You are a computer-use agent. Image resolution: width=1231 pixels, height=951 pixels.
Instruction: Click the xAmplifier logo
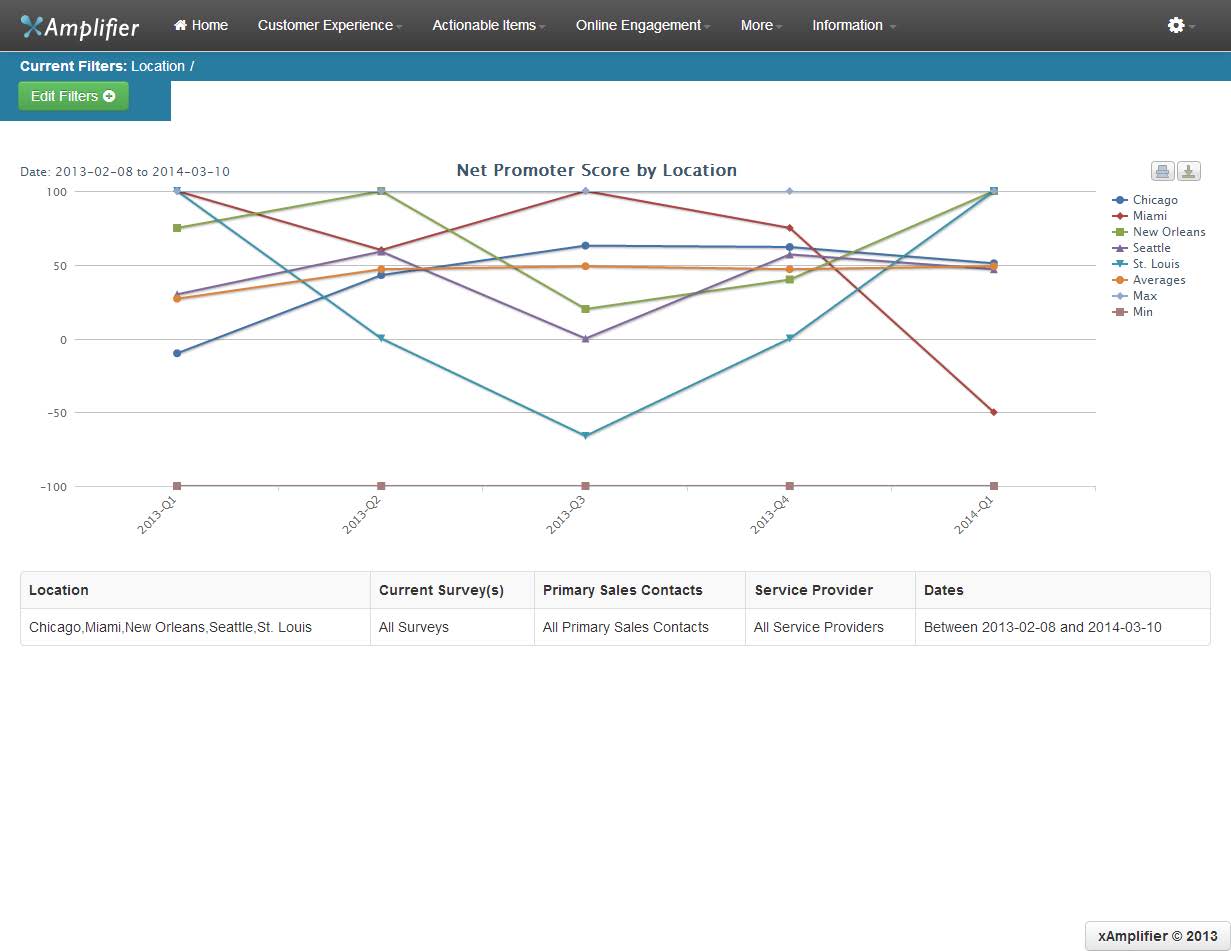pyautogui.click(x=80, y=26)
